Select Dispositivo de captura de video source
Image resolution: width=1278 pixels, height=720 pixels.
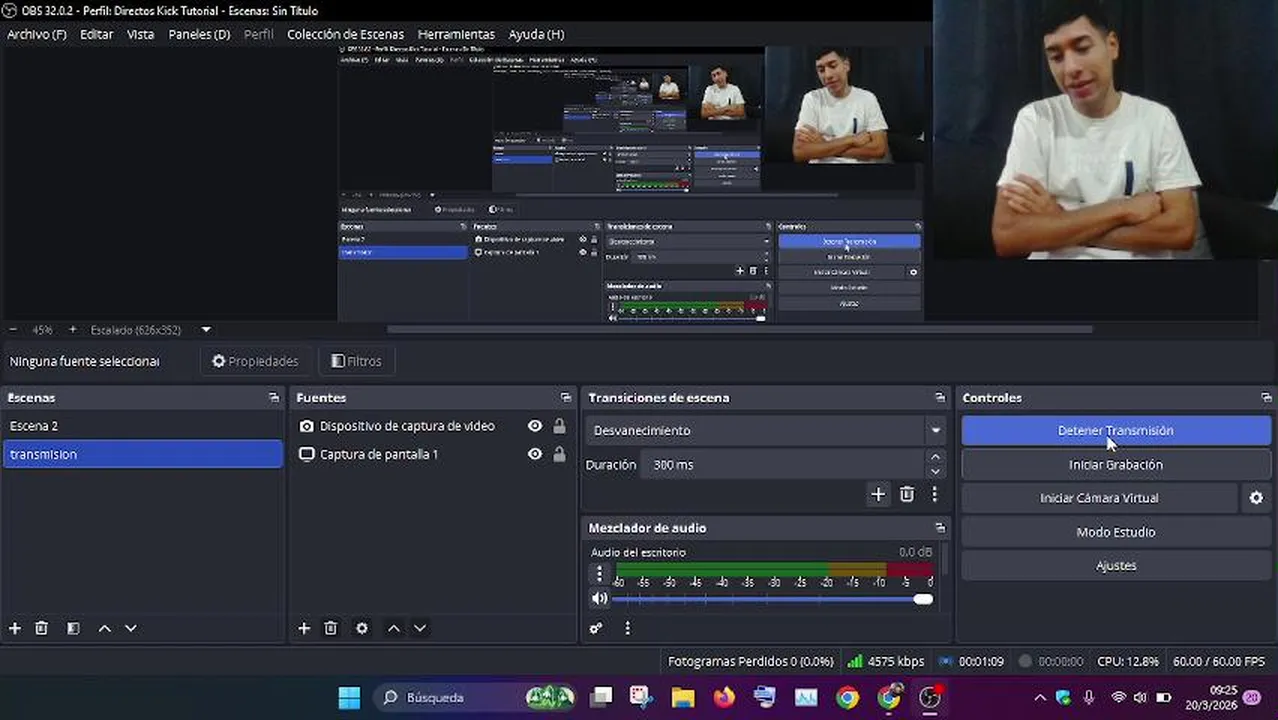407,426
